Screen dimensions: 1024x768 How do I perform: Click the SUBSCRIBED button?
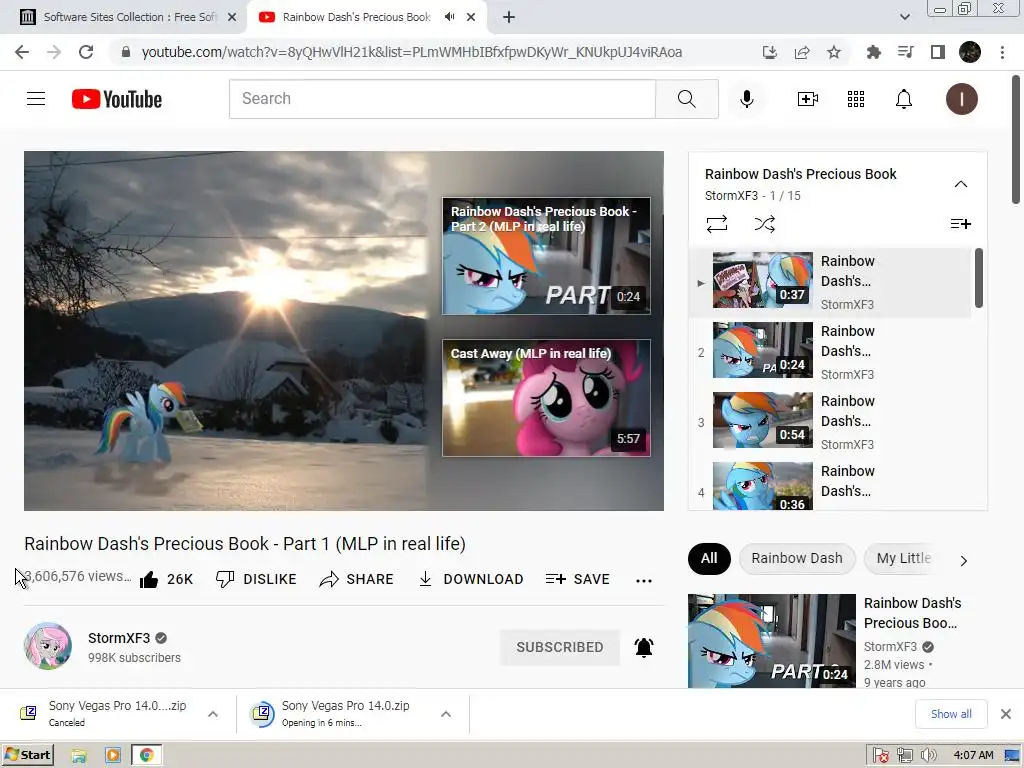click(560, 647)
